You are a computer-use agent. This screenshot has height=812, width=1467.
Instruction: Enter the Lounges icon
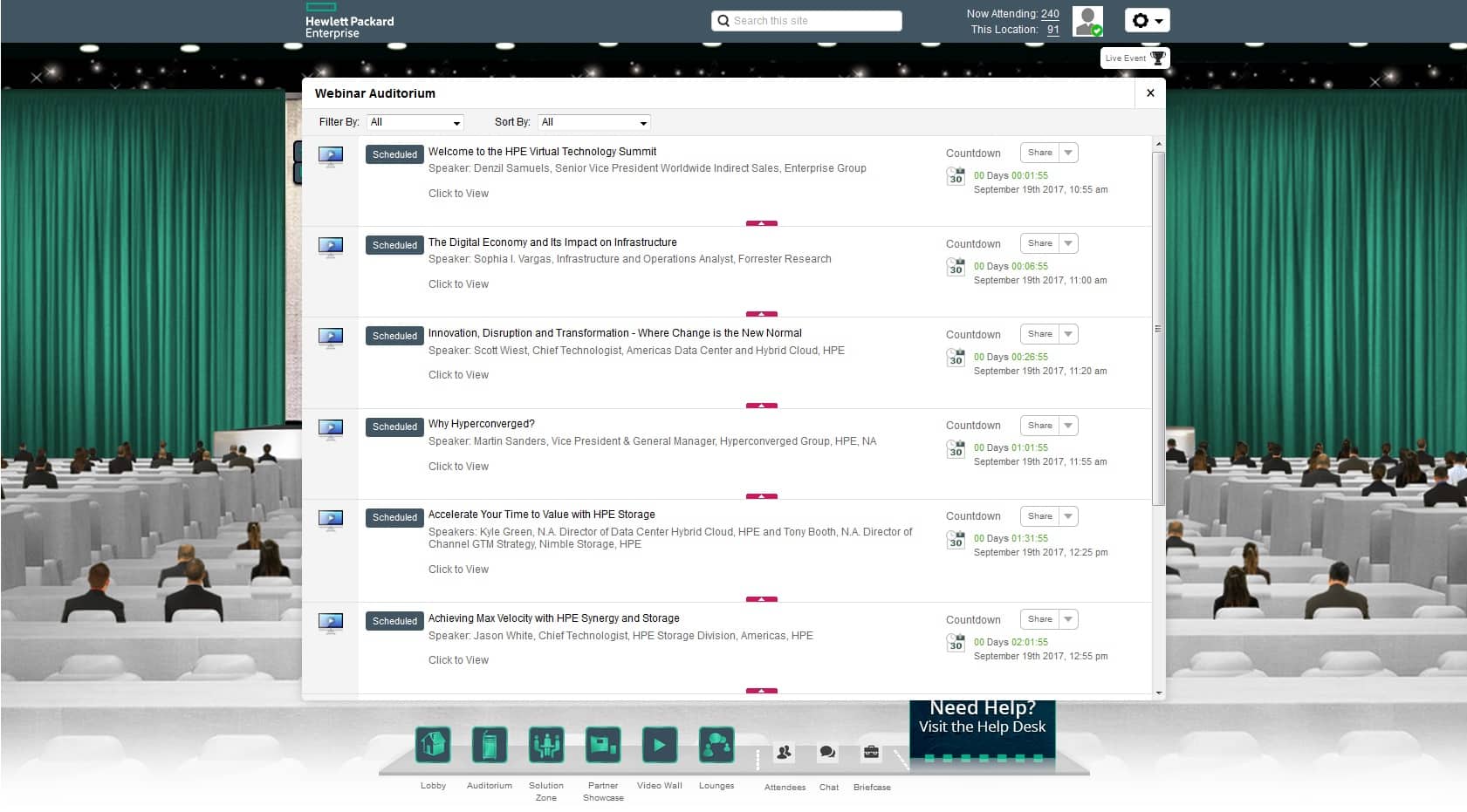[716, 746]
